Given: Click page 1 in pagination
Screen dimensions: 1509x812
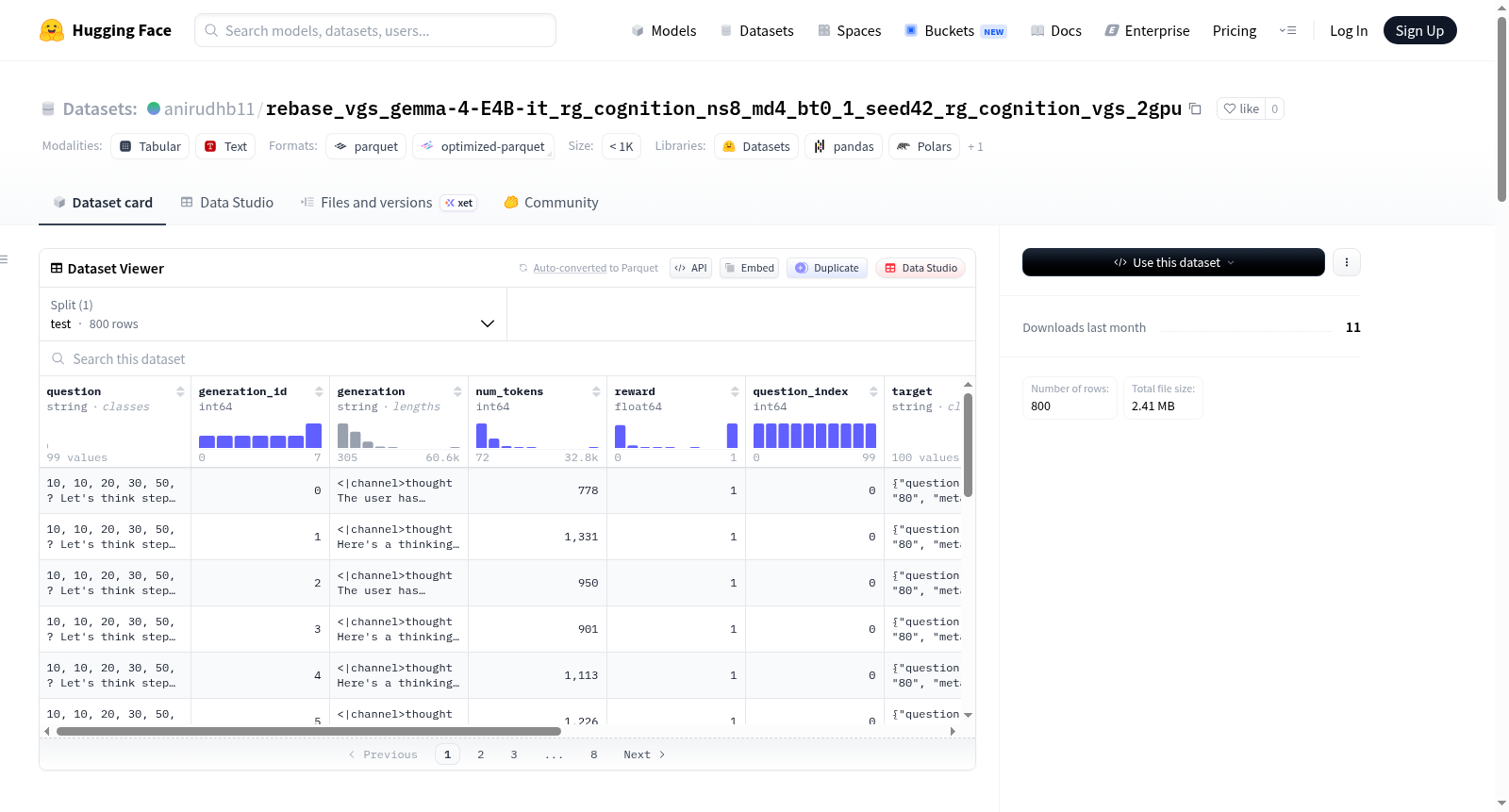Looking at the screenshot, I should (x=448, y=754).
